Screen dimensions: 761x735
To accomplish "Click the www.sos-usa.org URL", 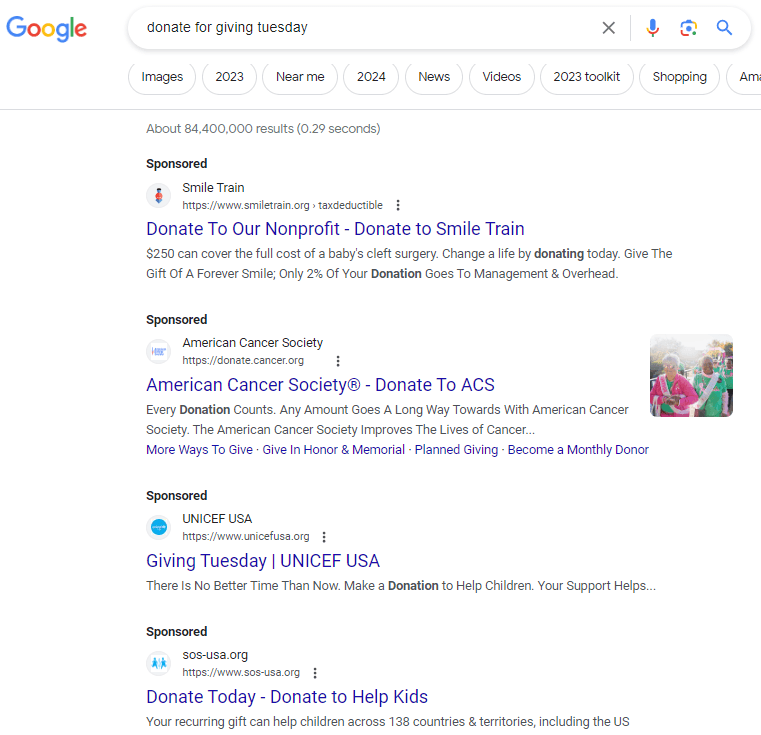I will click(241, 672).
